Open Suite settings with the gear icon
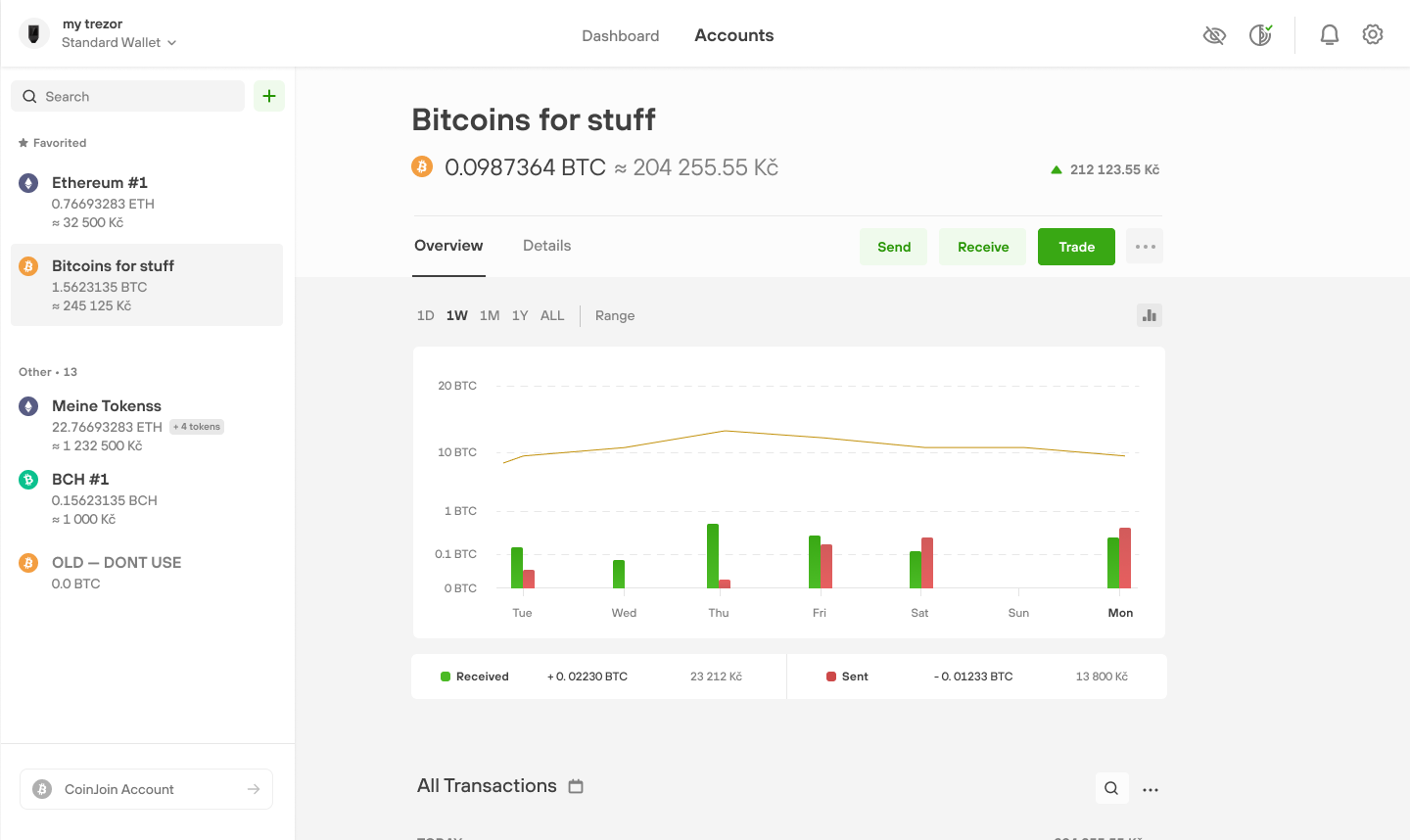The image size is (1410, 840). (1373, 34)
